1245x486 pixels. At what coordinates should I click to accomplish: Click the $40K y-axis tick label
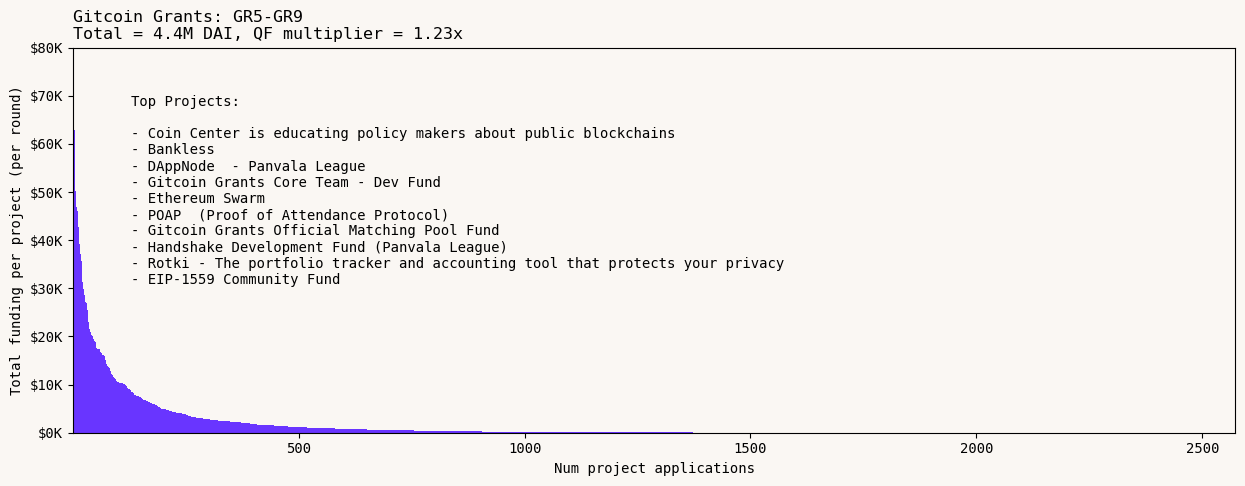(45, 241)
